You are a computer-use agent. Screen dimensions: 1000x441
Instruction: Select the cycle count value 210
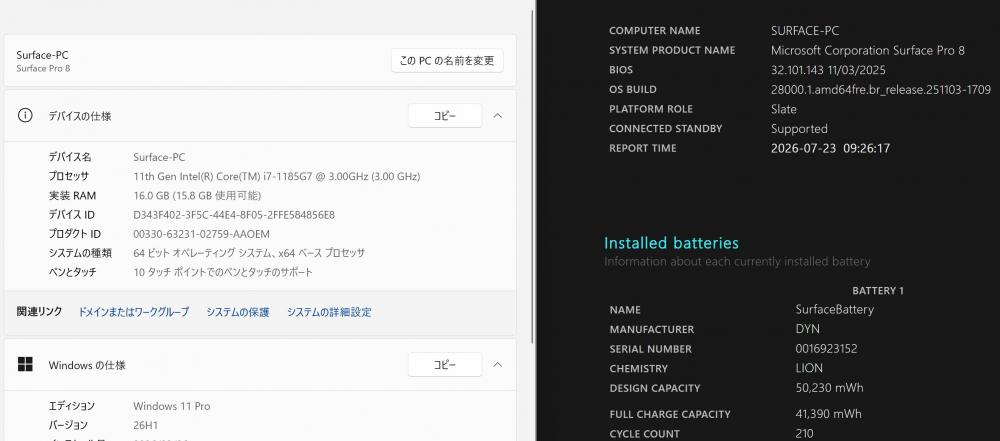(804, 434)
